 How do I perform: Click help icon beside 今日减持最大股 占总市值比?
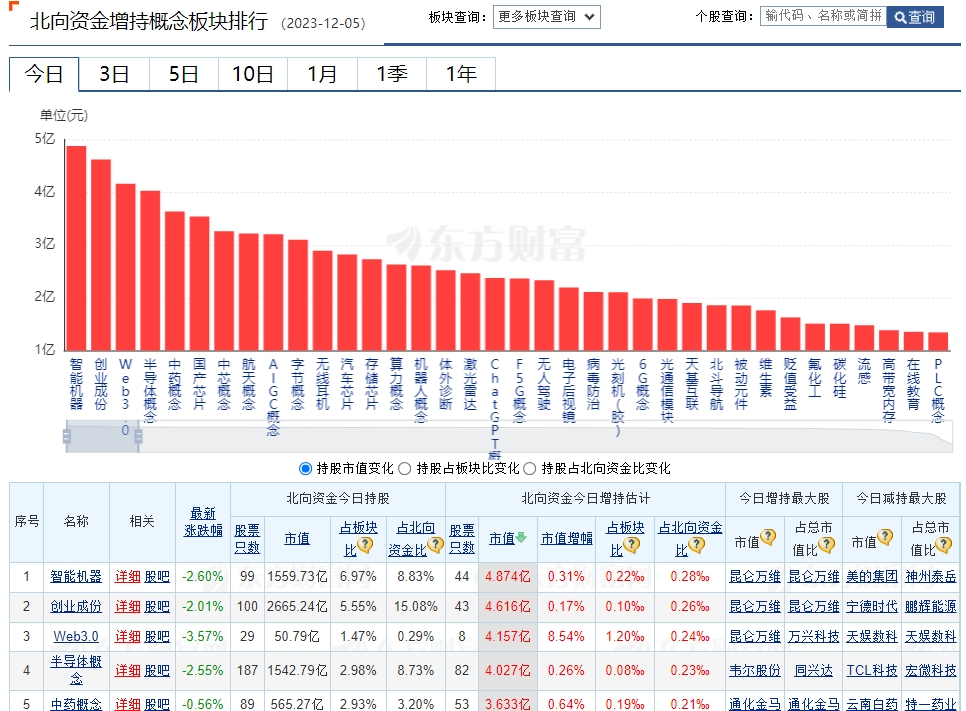(945, 546)
